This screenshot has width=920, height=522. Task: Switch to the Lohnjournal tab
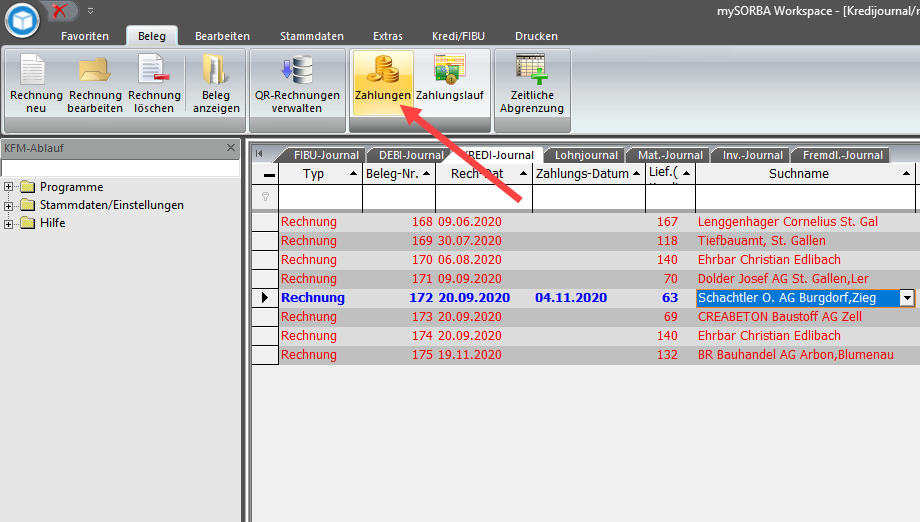coord(586,155)
